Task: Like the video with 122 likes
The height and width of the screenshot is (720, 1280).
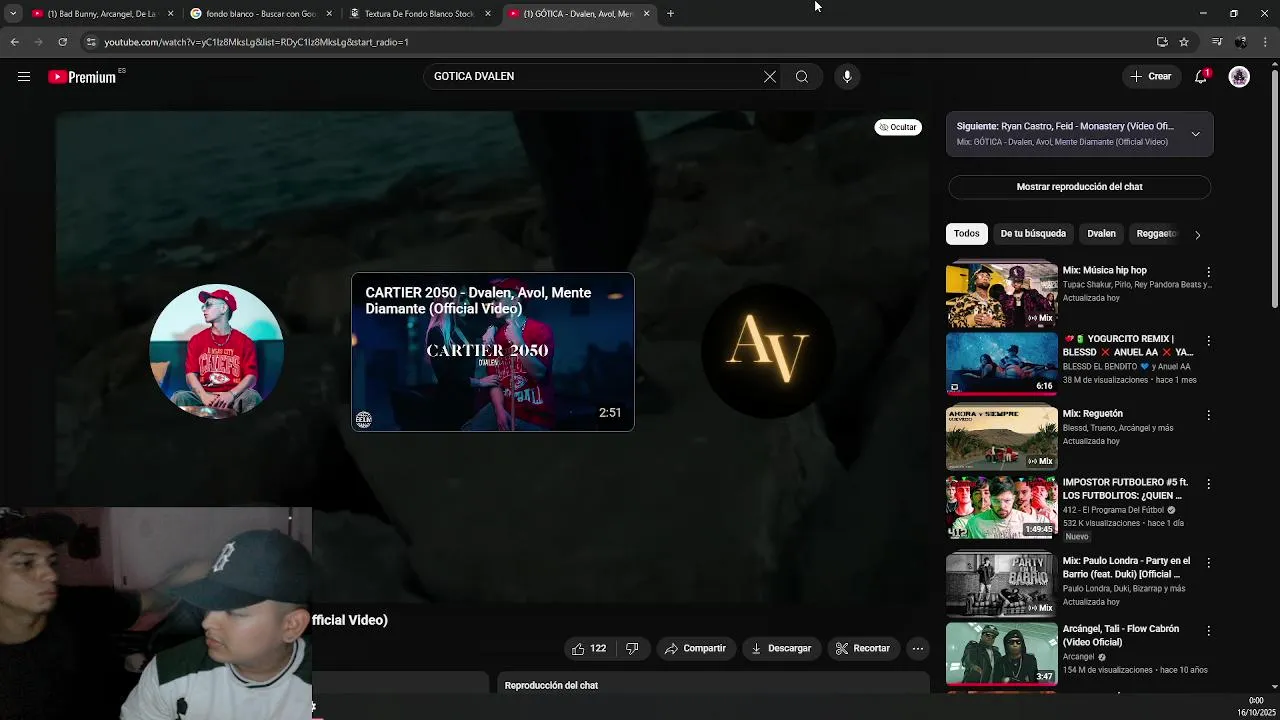Action: 588,648
